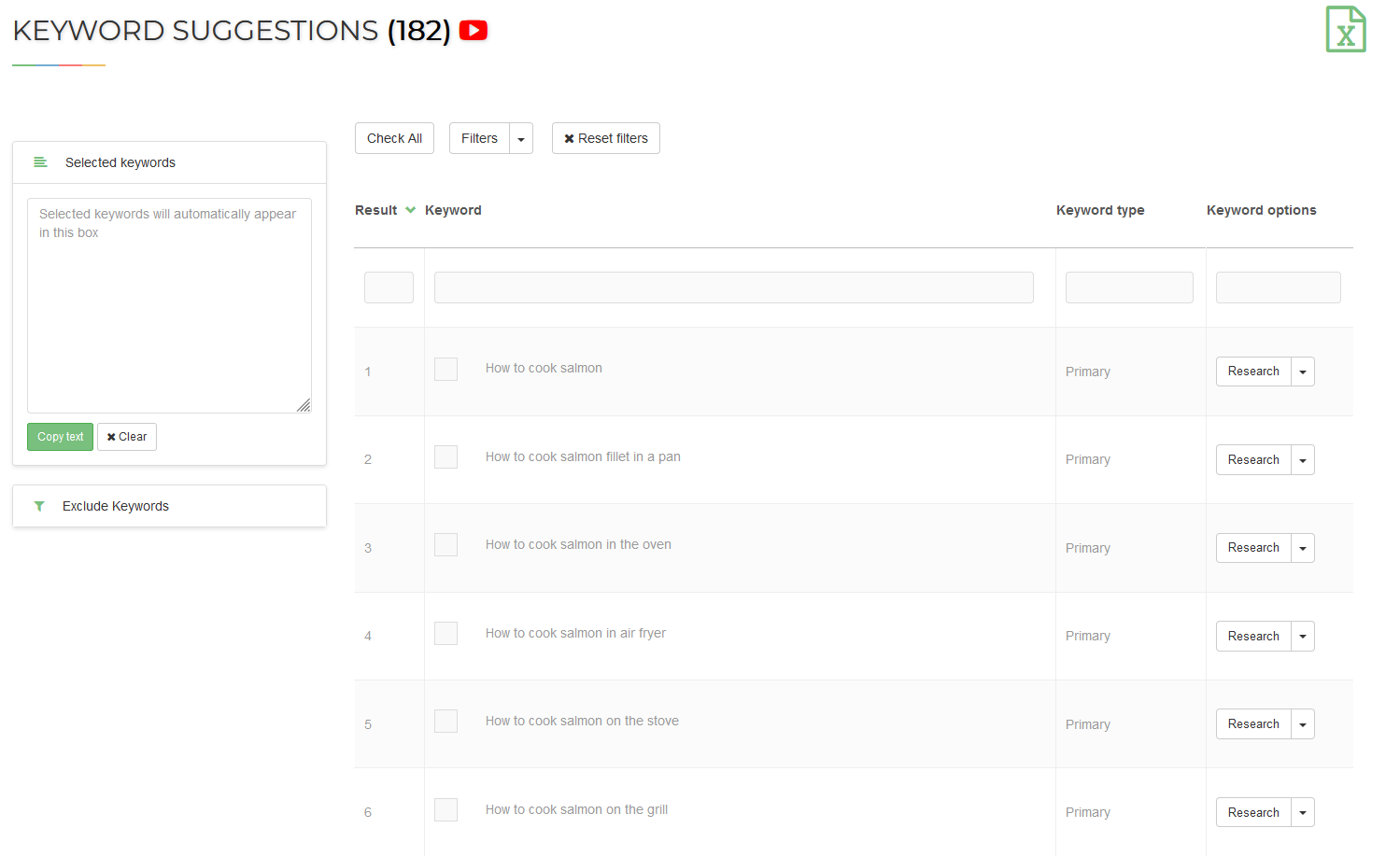The width and height of the screenshot is (1400, 856).
Task: Check the box for How to cook salmon
Action: [x=445, y=369]
